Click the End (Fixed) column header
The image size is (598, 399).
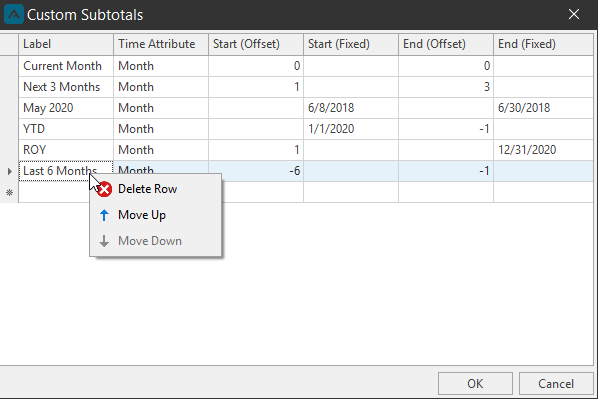point(543,44)
